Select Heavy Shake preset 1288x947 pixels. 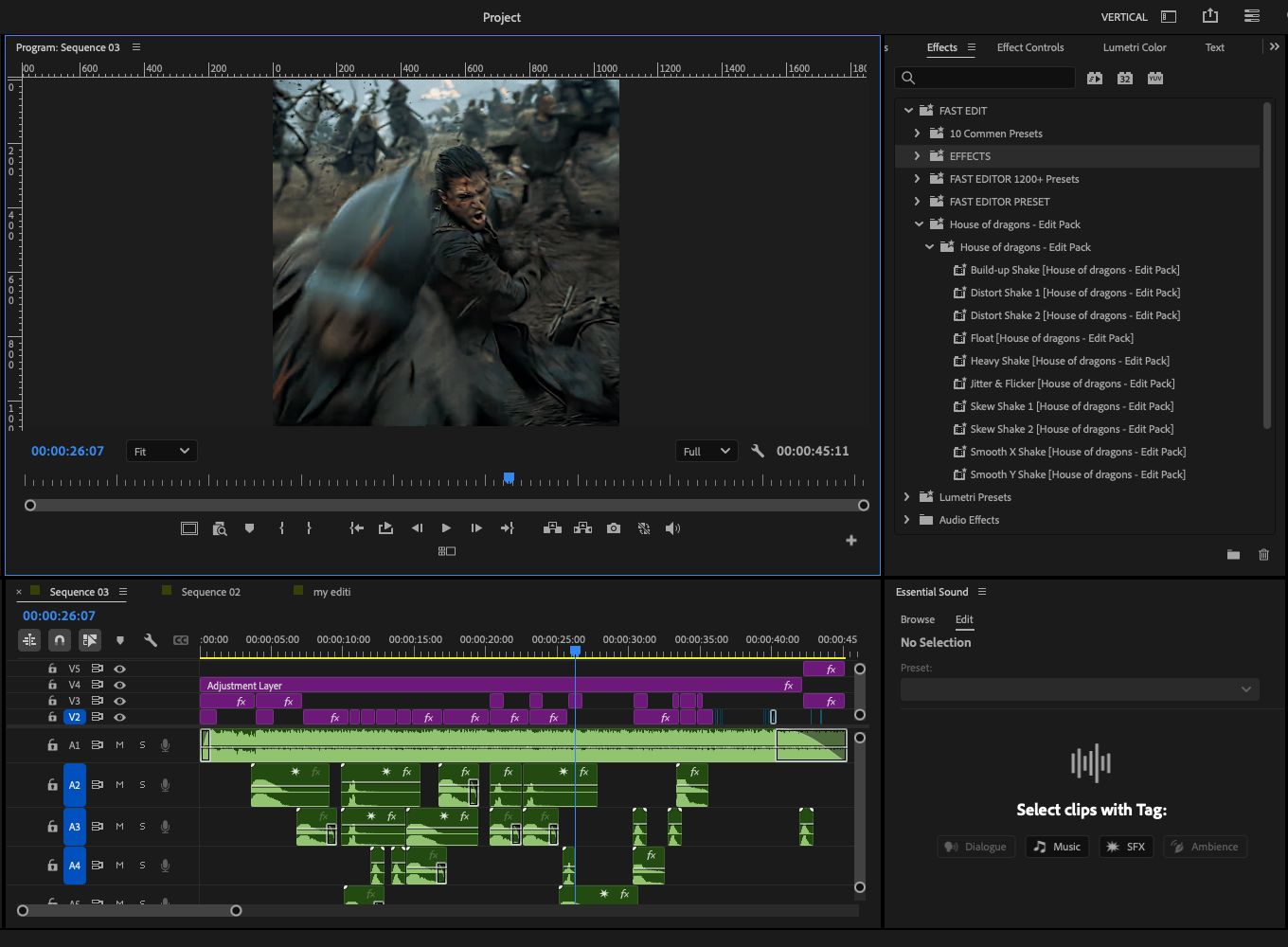[x=1070, y=361]
